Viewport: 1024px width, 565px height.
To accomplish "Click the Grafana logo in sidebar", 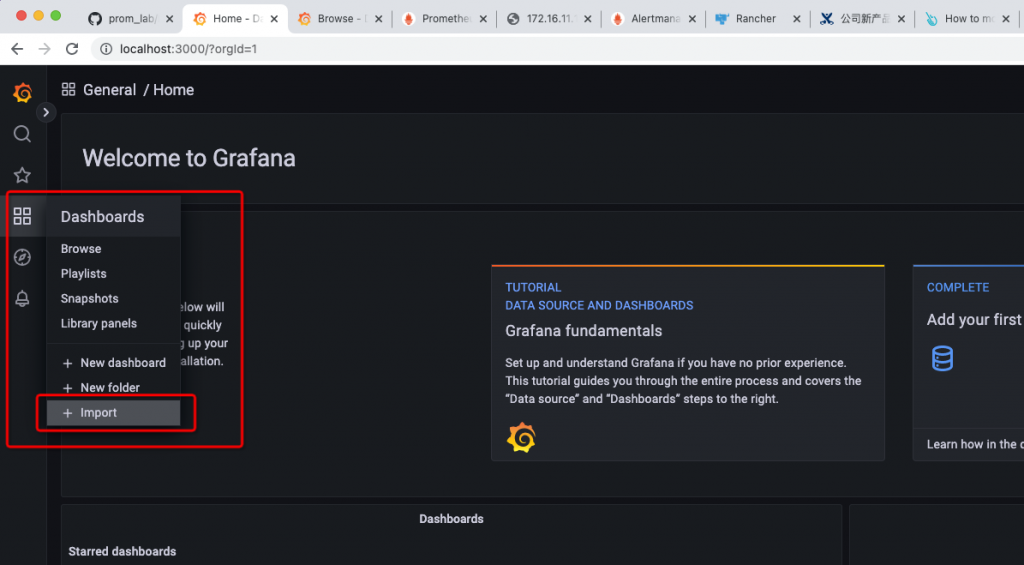I will pyautogui.click(x=23, y=93).
